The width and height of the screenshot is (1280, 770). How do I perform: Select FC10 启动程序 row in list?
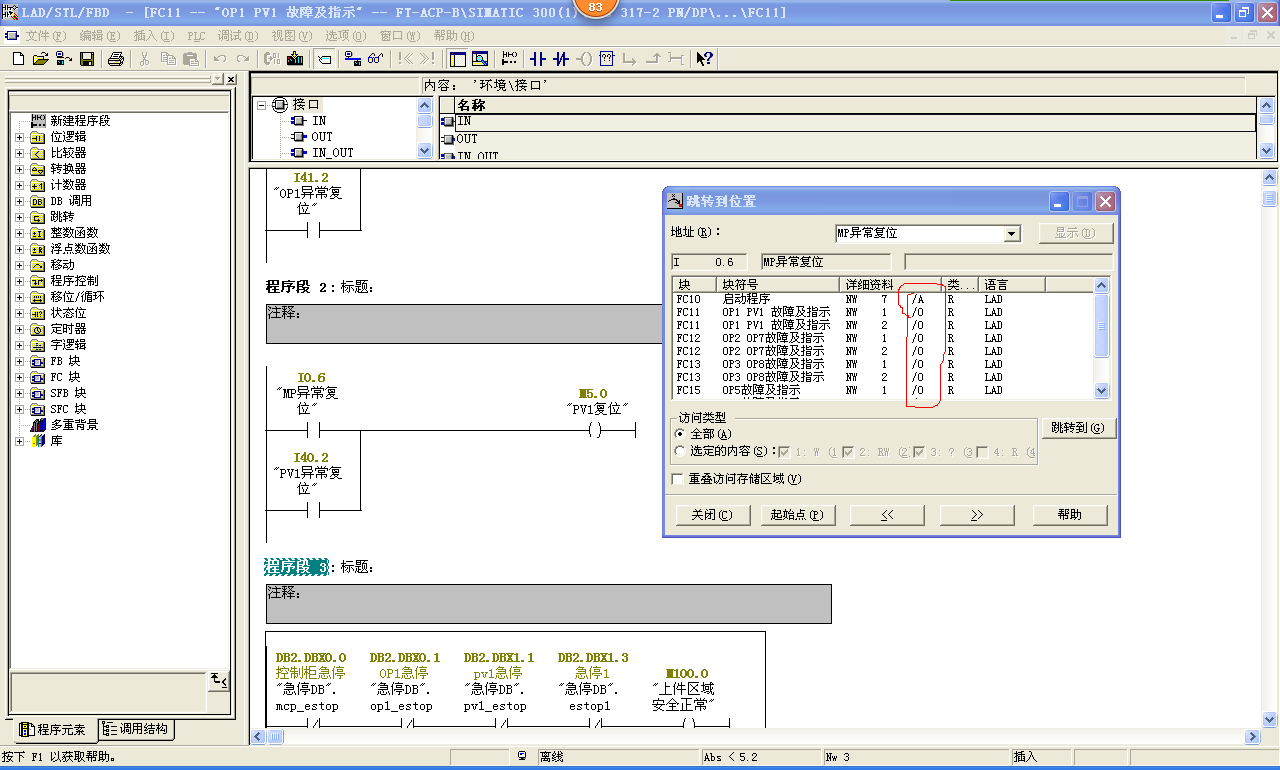tap(883, 299)
